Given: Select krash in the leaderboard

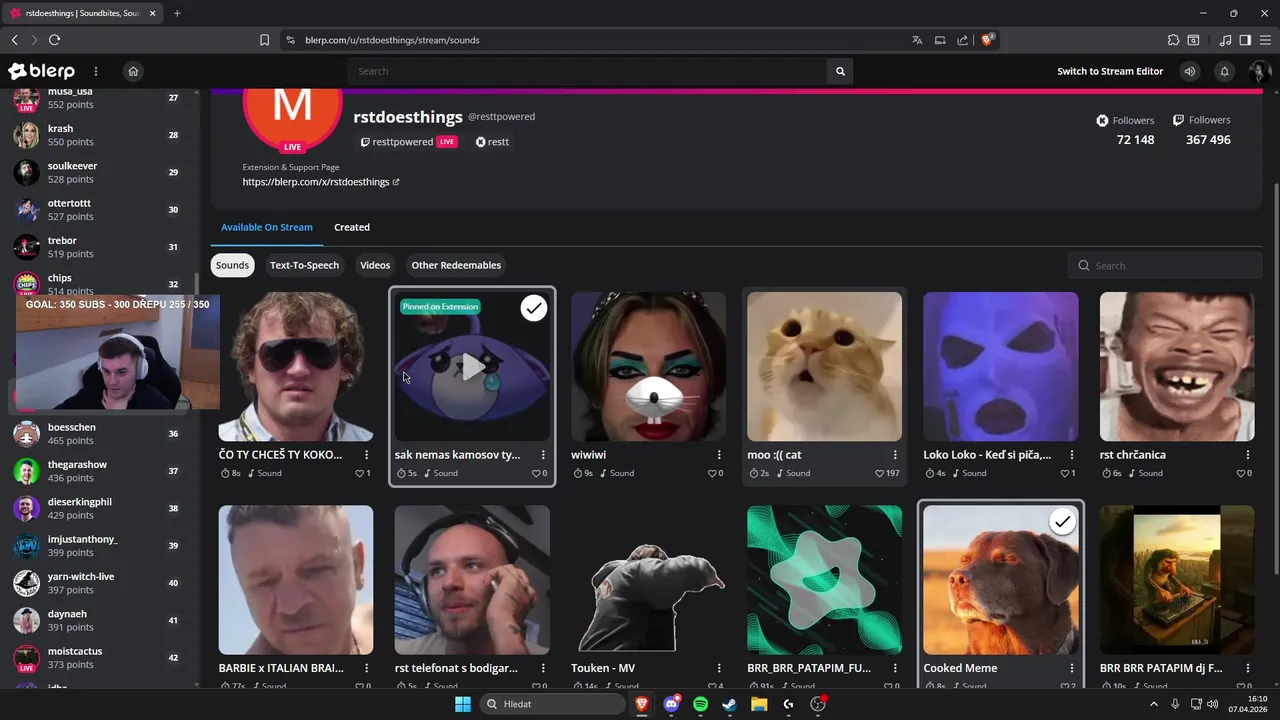Looking at the screenshot, I should tap(97, 135).
